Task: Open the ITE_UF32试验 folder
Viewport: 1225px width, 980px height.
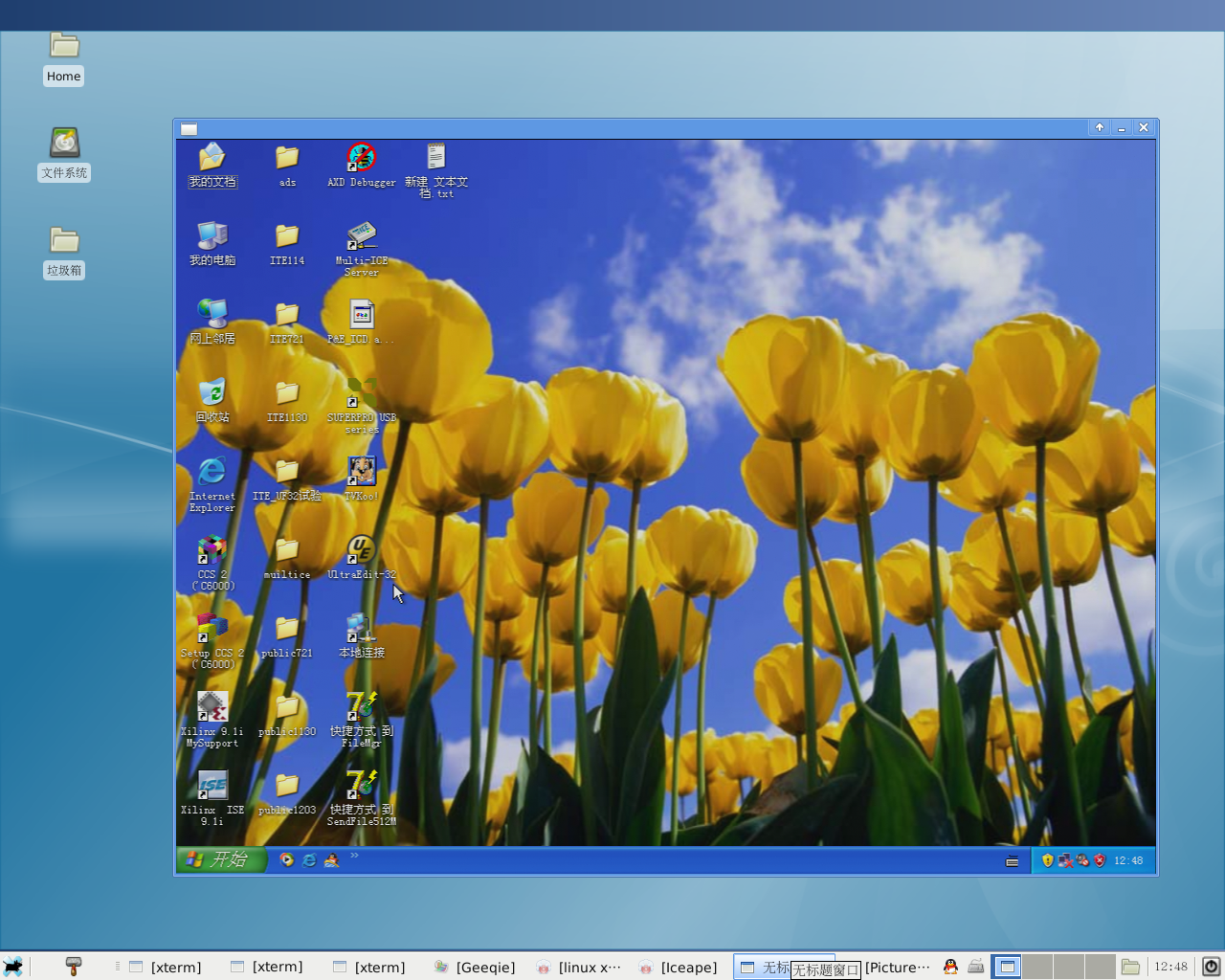Action: tap(287, 479)
